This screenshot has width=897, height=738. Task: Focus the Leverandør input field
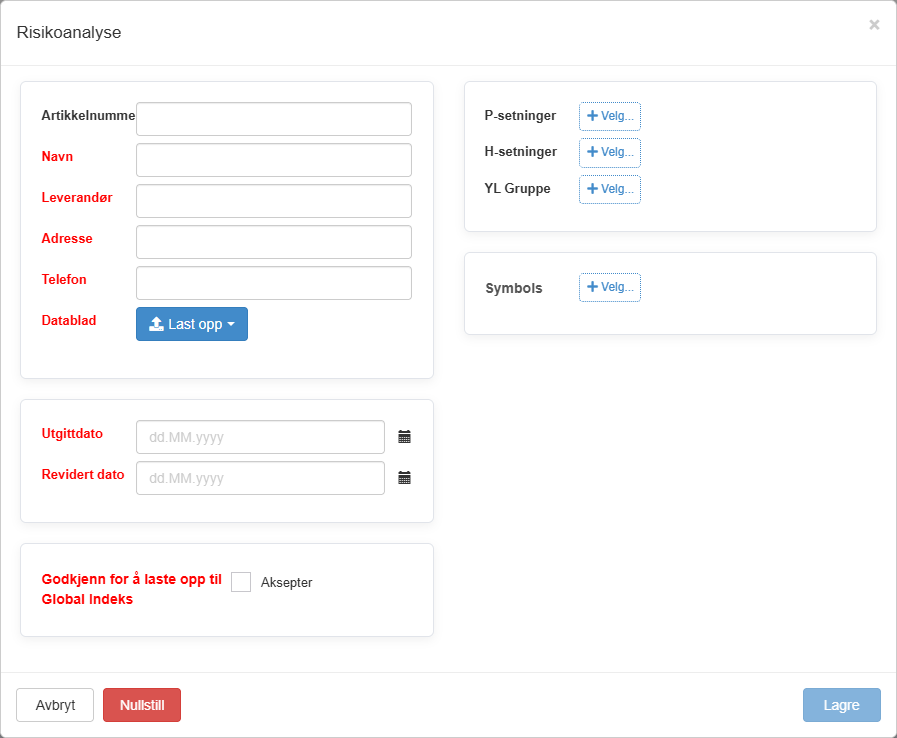click(x=274, y=201)
